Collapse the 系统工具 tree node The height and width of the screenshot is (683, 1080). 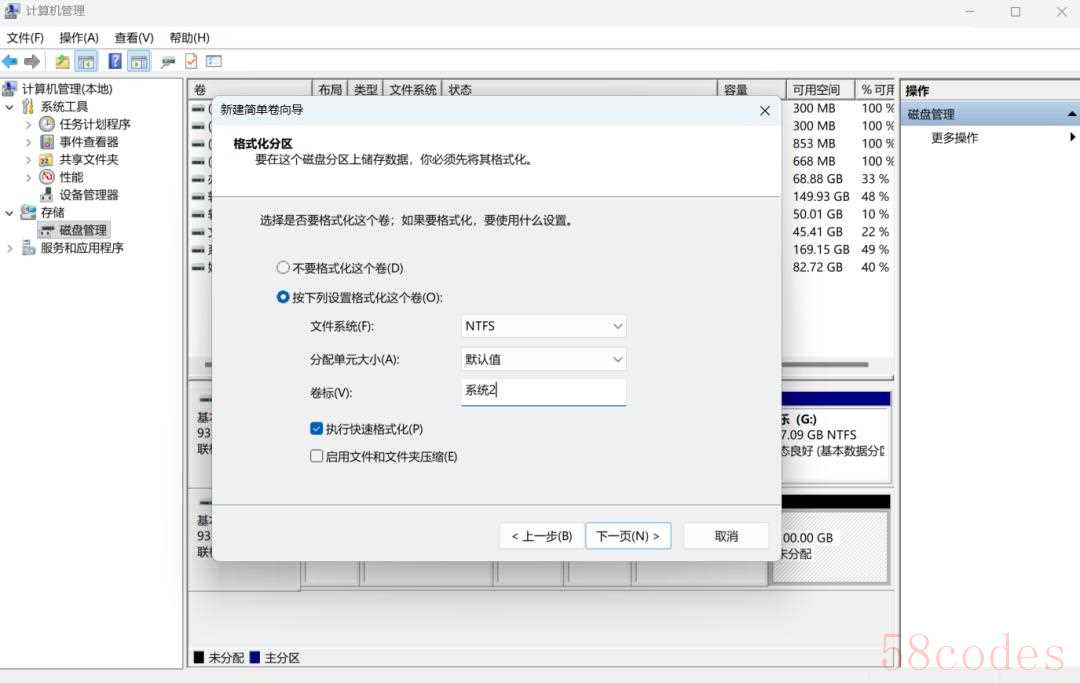coord(10,107)
